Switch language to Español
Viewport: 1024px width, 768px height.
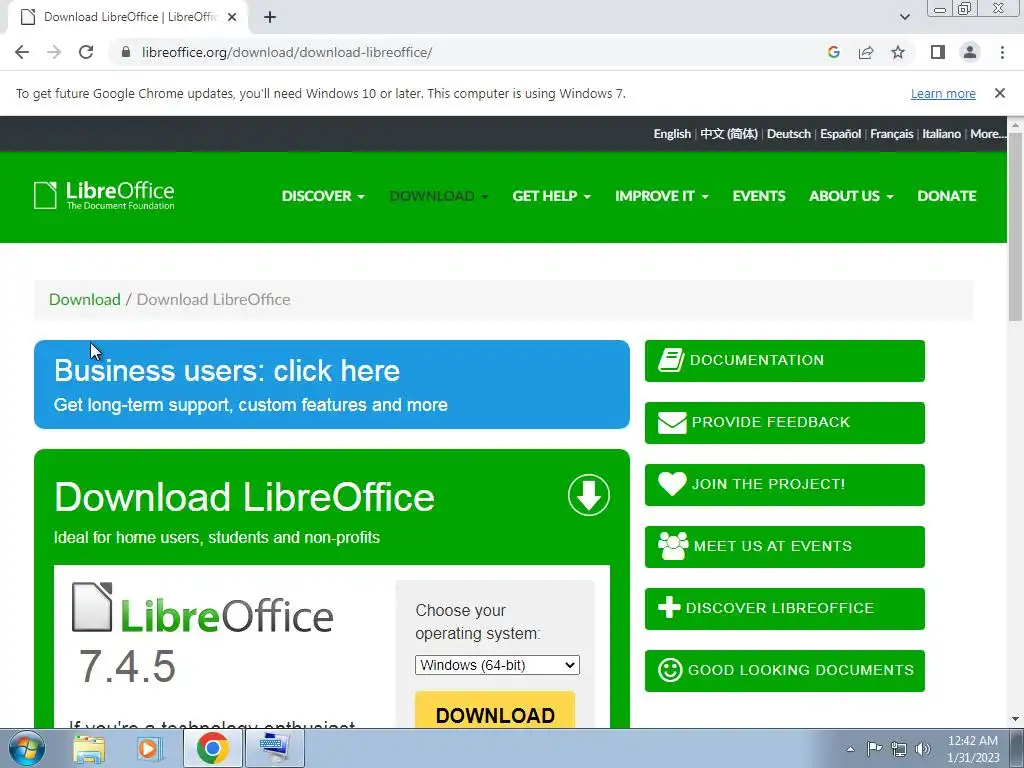click(x=840, y=134)
